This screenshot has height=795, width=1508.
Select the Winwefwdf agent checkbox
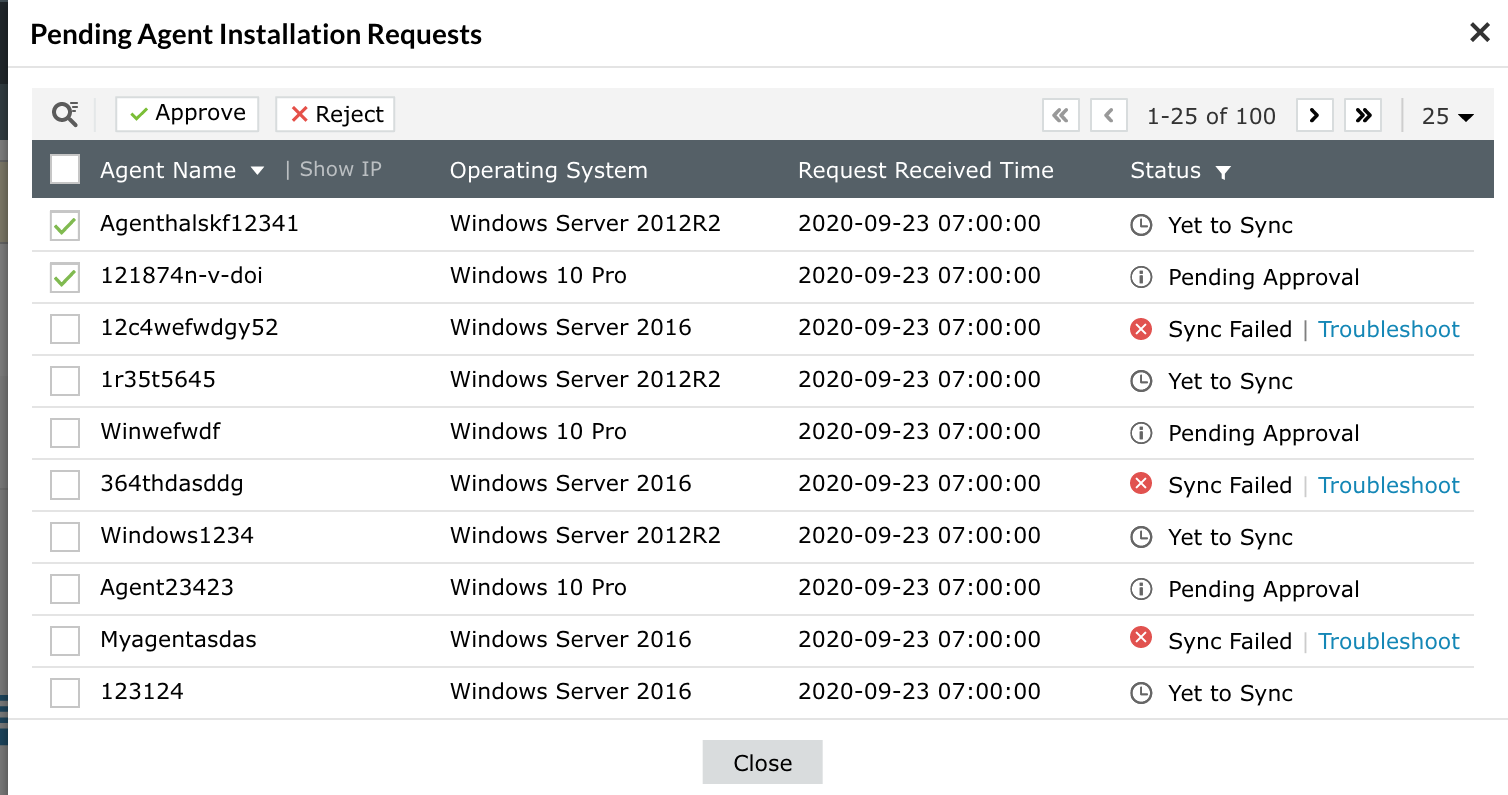click(65, 433)
